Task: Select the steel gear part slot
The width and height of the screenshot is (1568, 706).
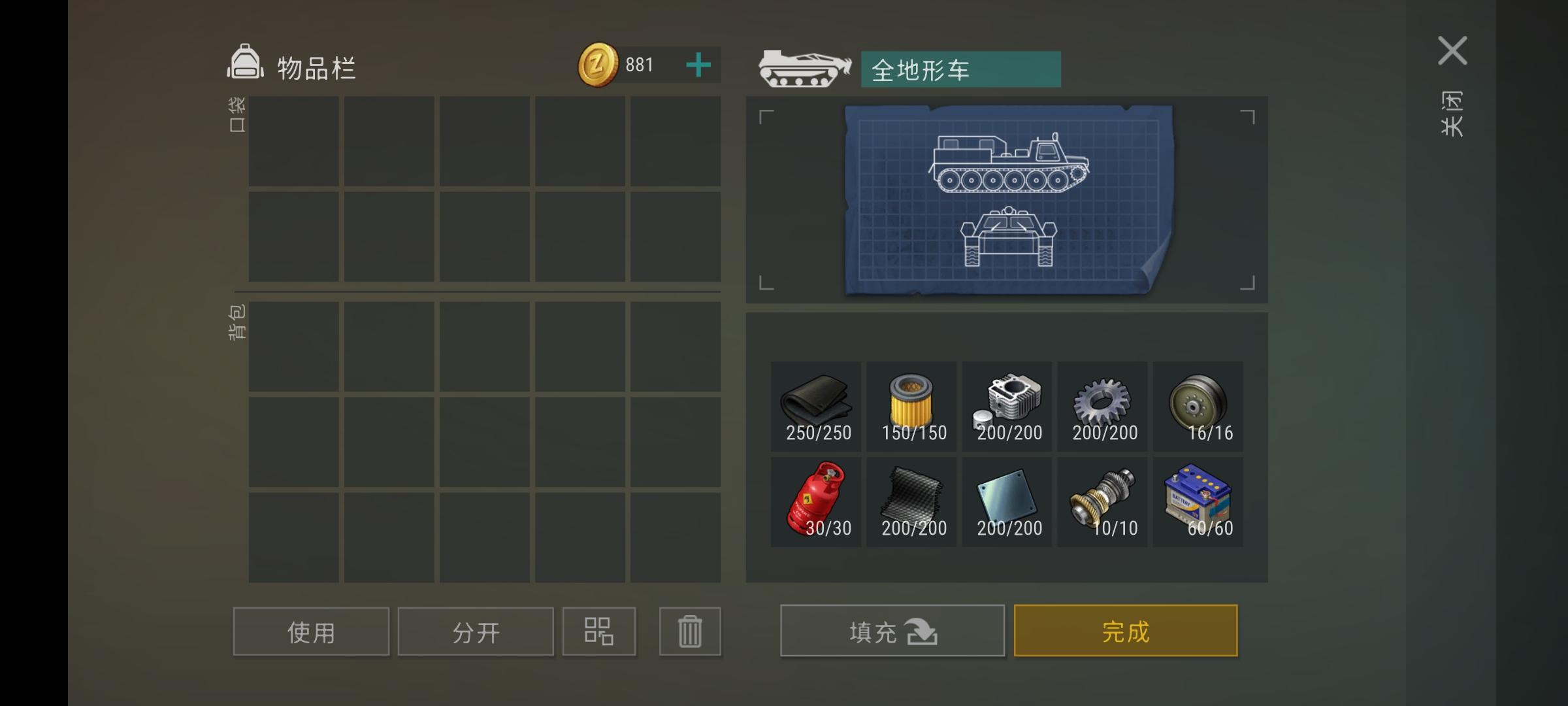Action: click(x=1102, y=407)
